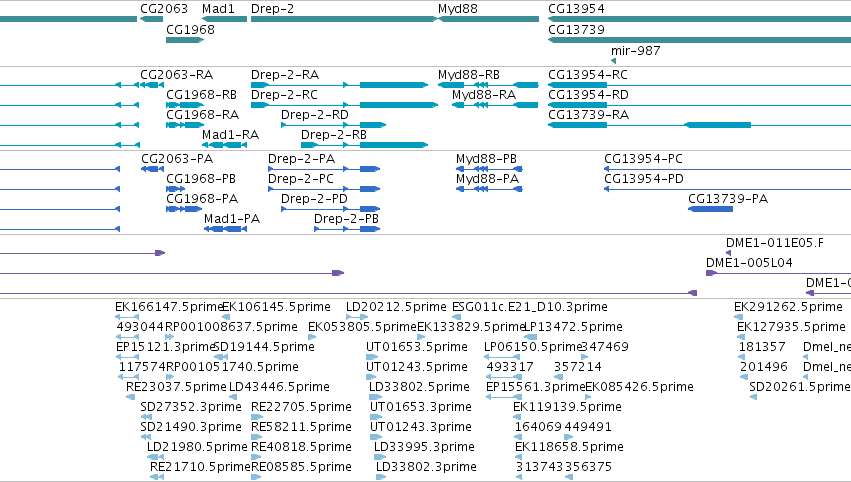The height and width of the screenshot is (482, 851).
Task: Select the CG1968-PA protein label
Action: [x=202, y=199]
